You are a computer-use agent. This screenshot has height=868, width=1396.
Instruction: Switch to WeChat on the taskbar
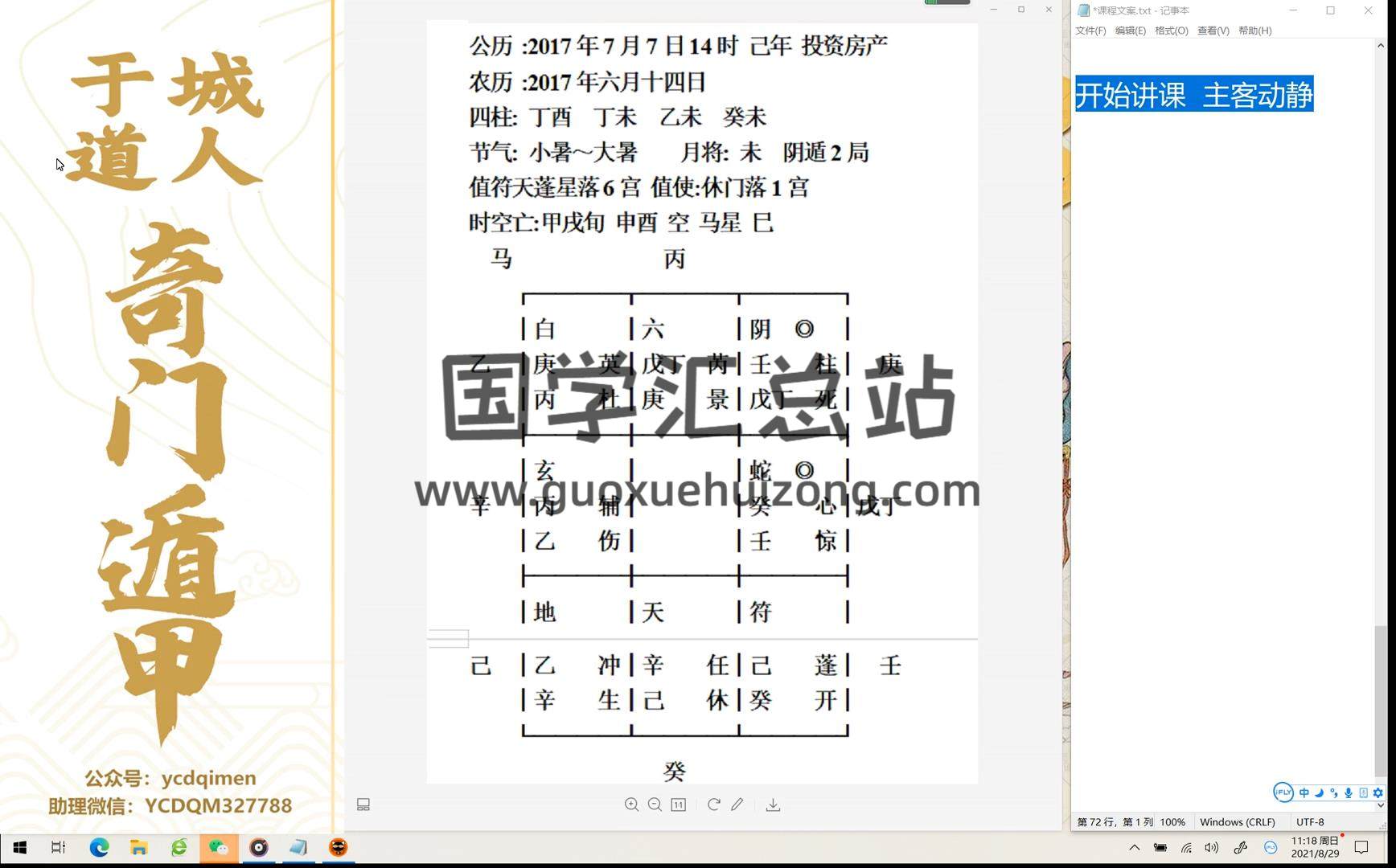[x=219, y=848]
